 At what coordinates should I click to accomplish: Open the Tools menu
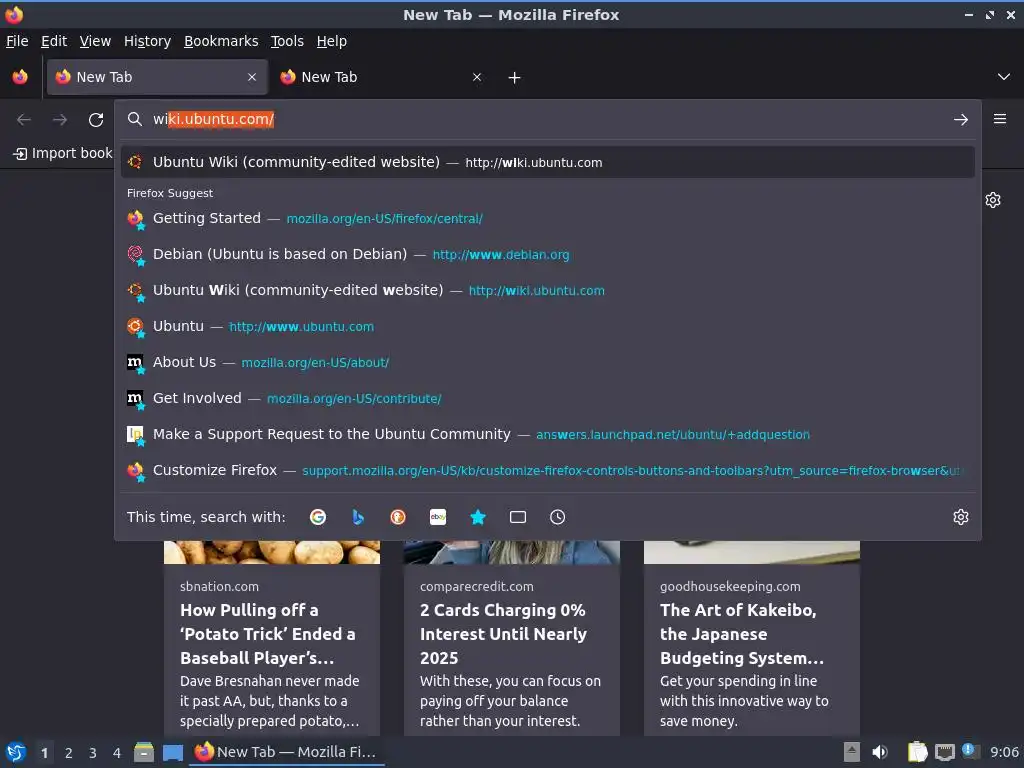coord(287,41)
